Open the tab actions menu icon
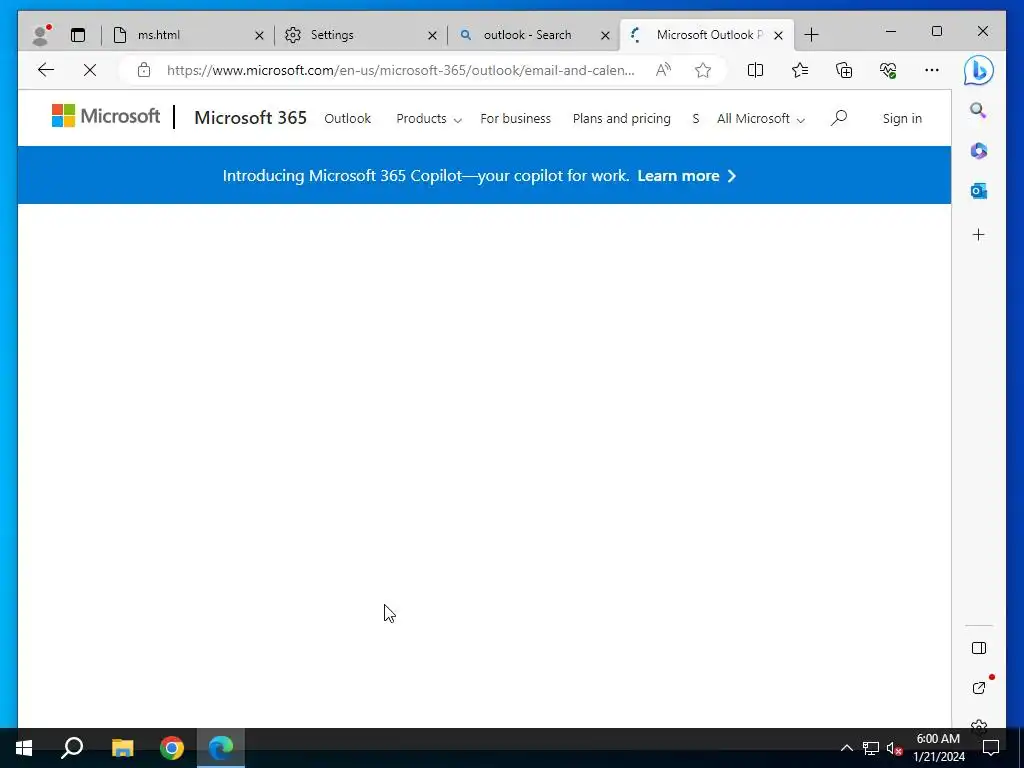 78,35
